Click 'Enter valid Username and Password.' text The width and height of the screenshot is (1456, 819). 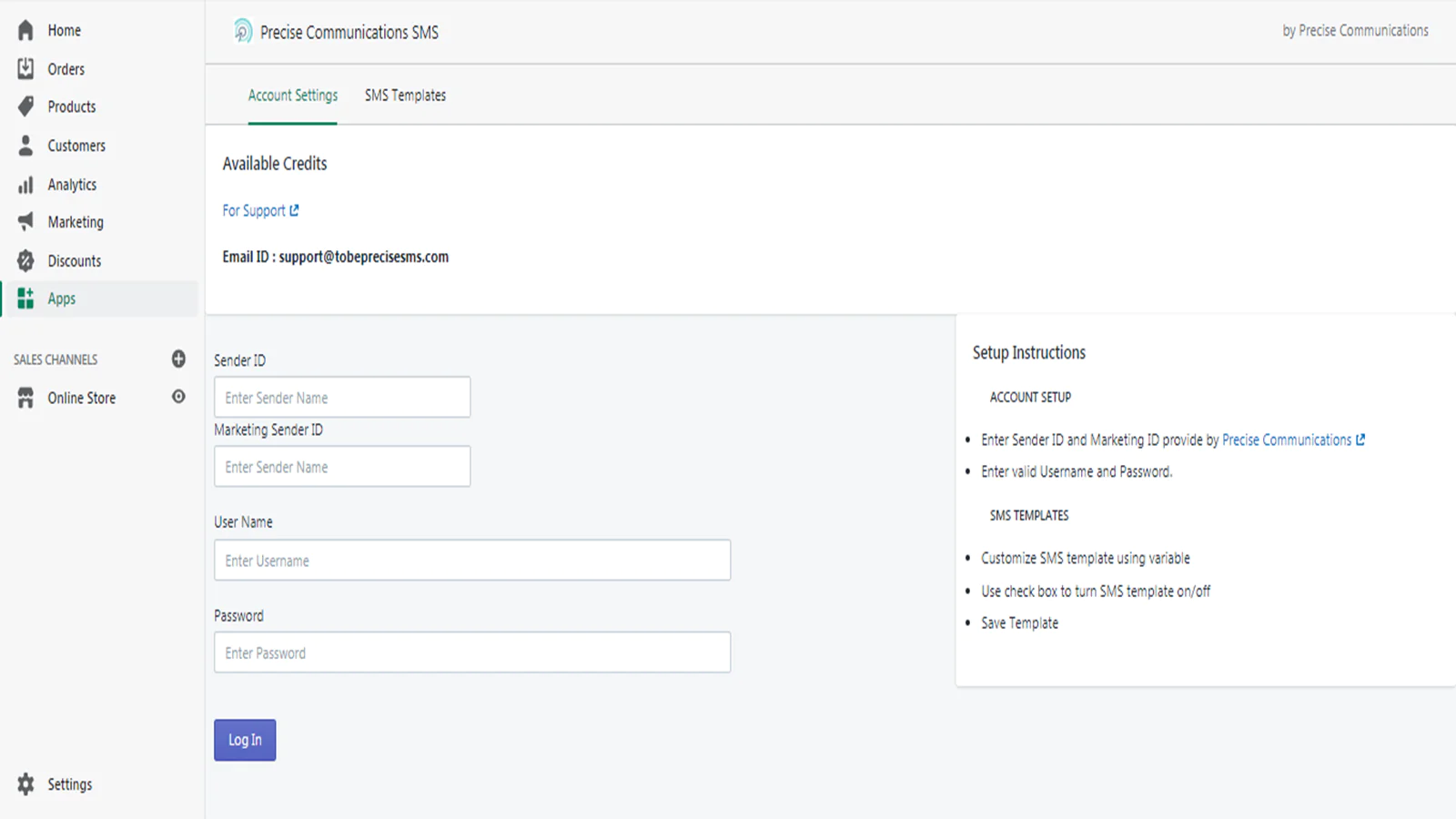(1077, 471)
